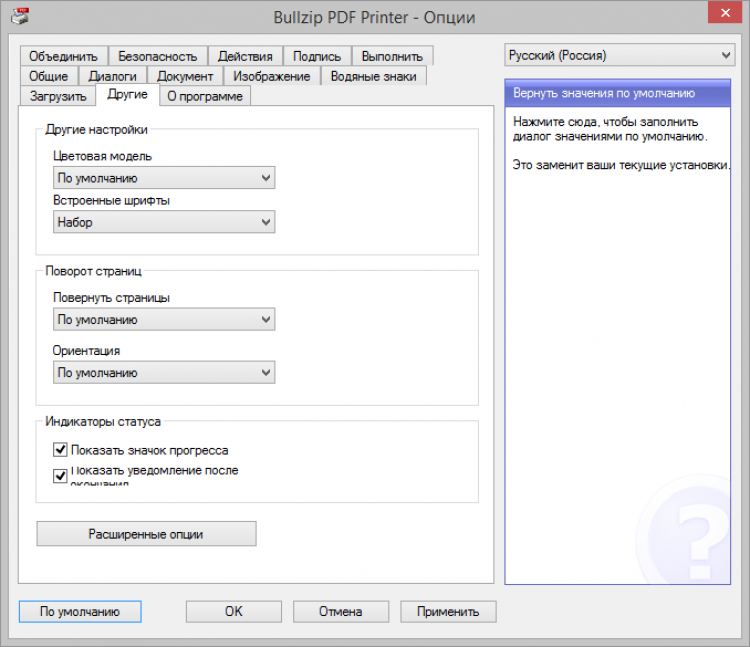
Task: Select the "Другие" tab
Action: point(127,94)
